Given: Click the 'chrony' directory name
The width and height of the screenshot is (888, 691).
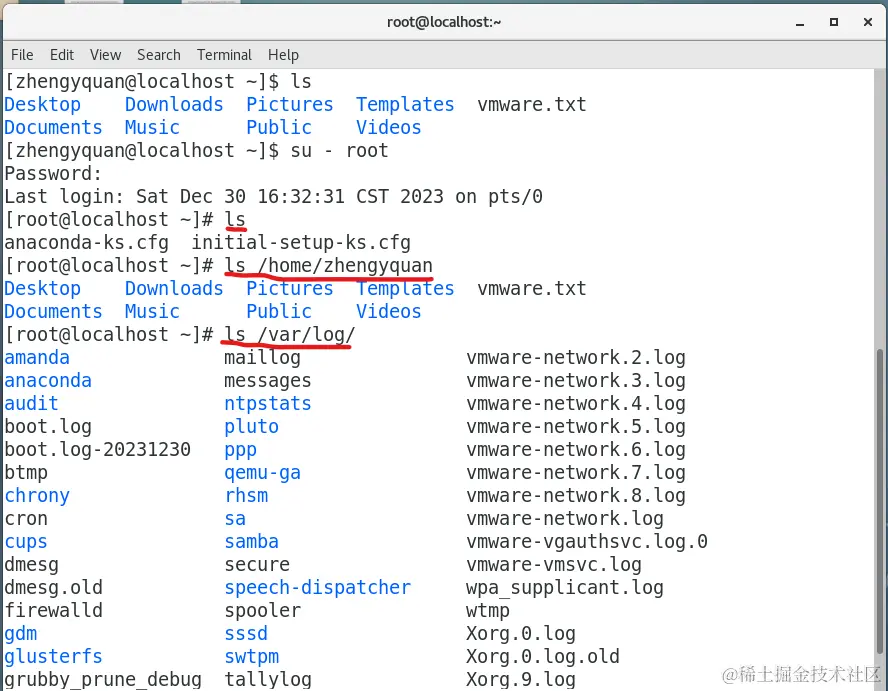Looking at the screenshot, I should pos(37,496).
